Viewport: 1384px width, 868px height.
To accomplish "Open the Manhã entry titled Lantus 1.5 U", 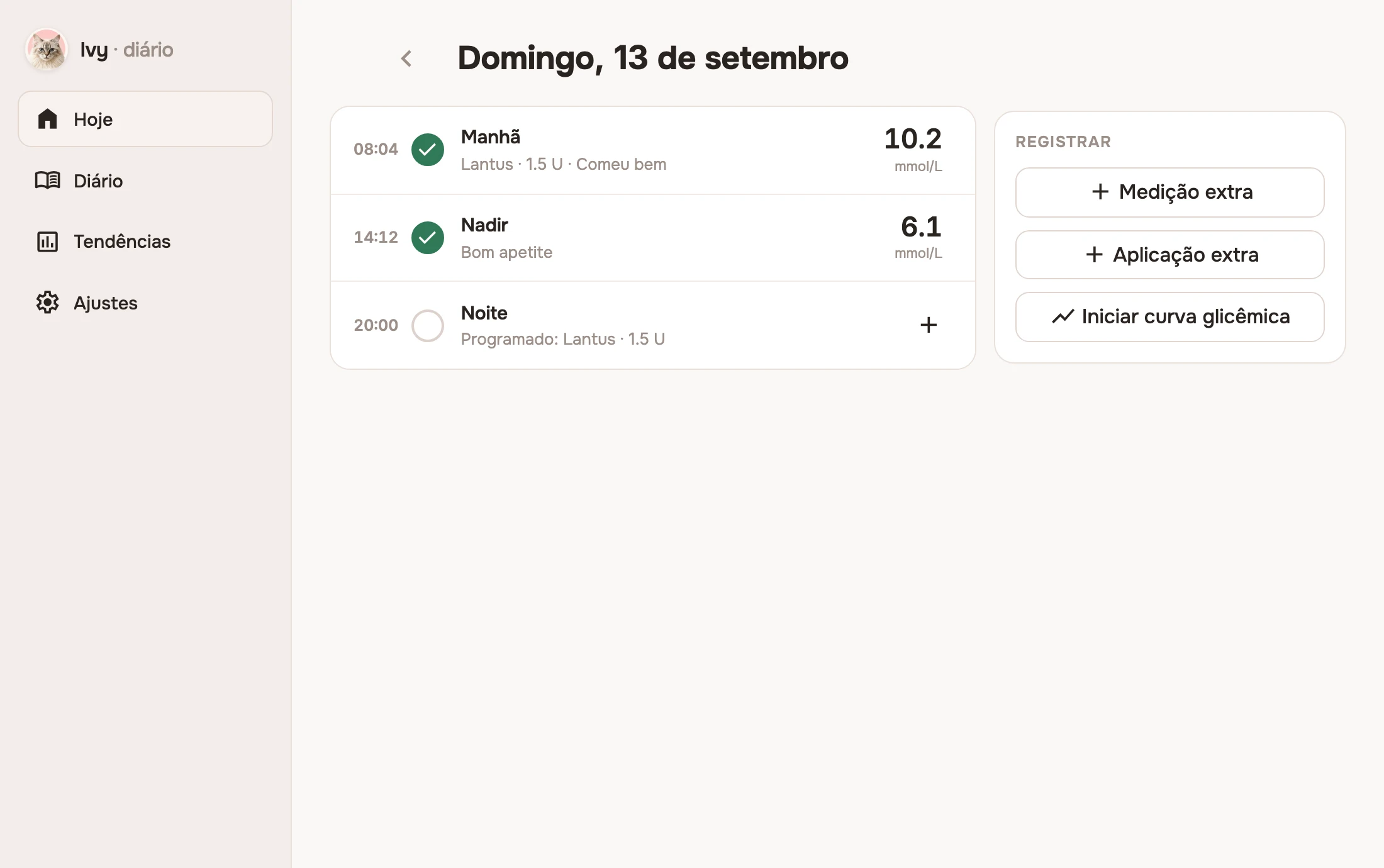I will [x=653, y=150].
